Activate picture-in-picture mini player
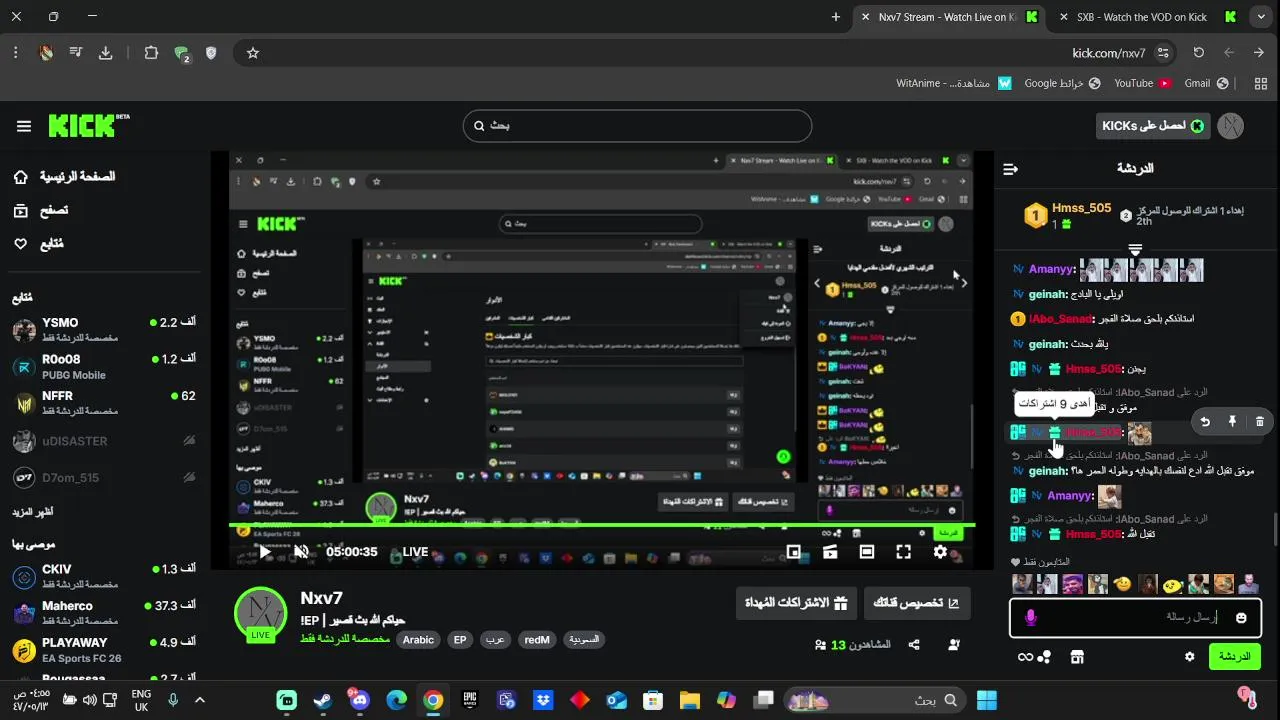1280x720 pixels. [x=793, y=552]
